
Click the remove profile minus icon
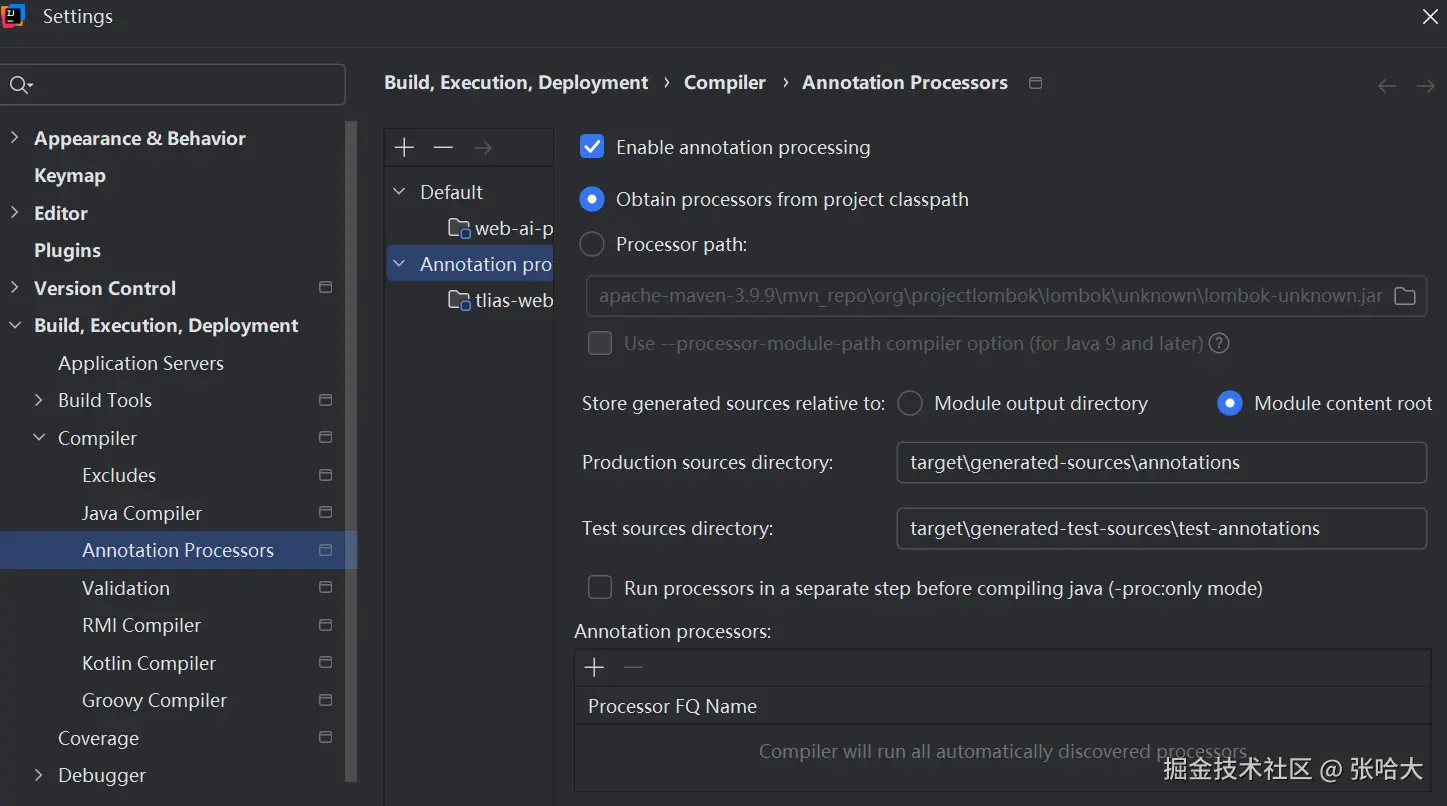443,148
